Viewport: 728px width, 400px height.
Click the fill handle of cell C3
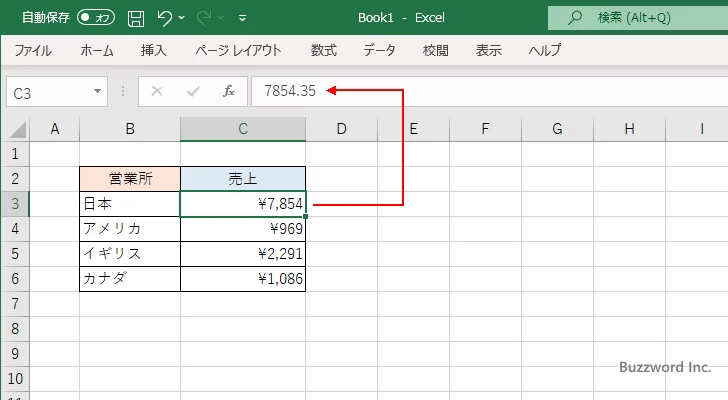(306, 216)
